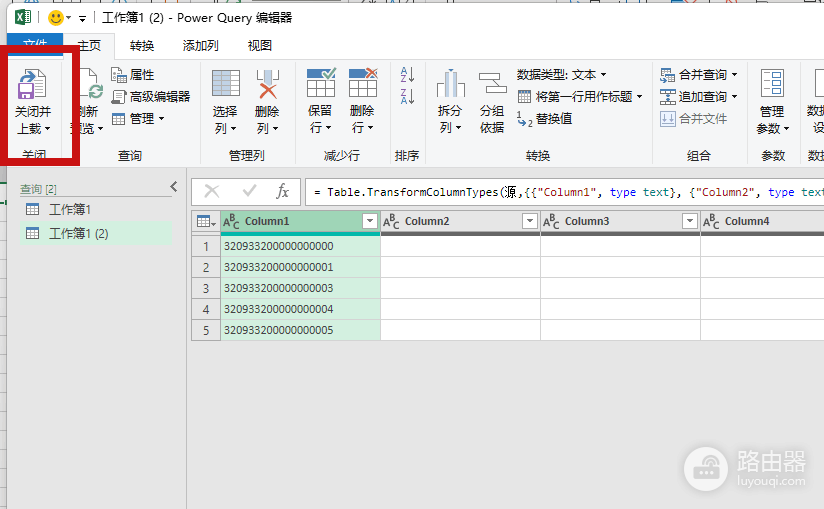Click inside the formula bar text
The height and width of the screenshot is (509, 824).
(564, 192)
